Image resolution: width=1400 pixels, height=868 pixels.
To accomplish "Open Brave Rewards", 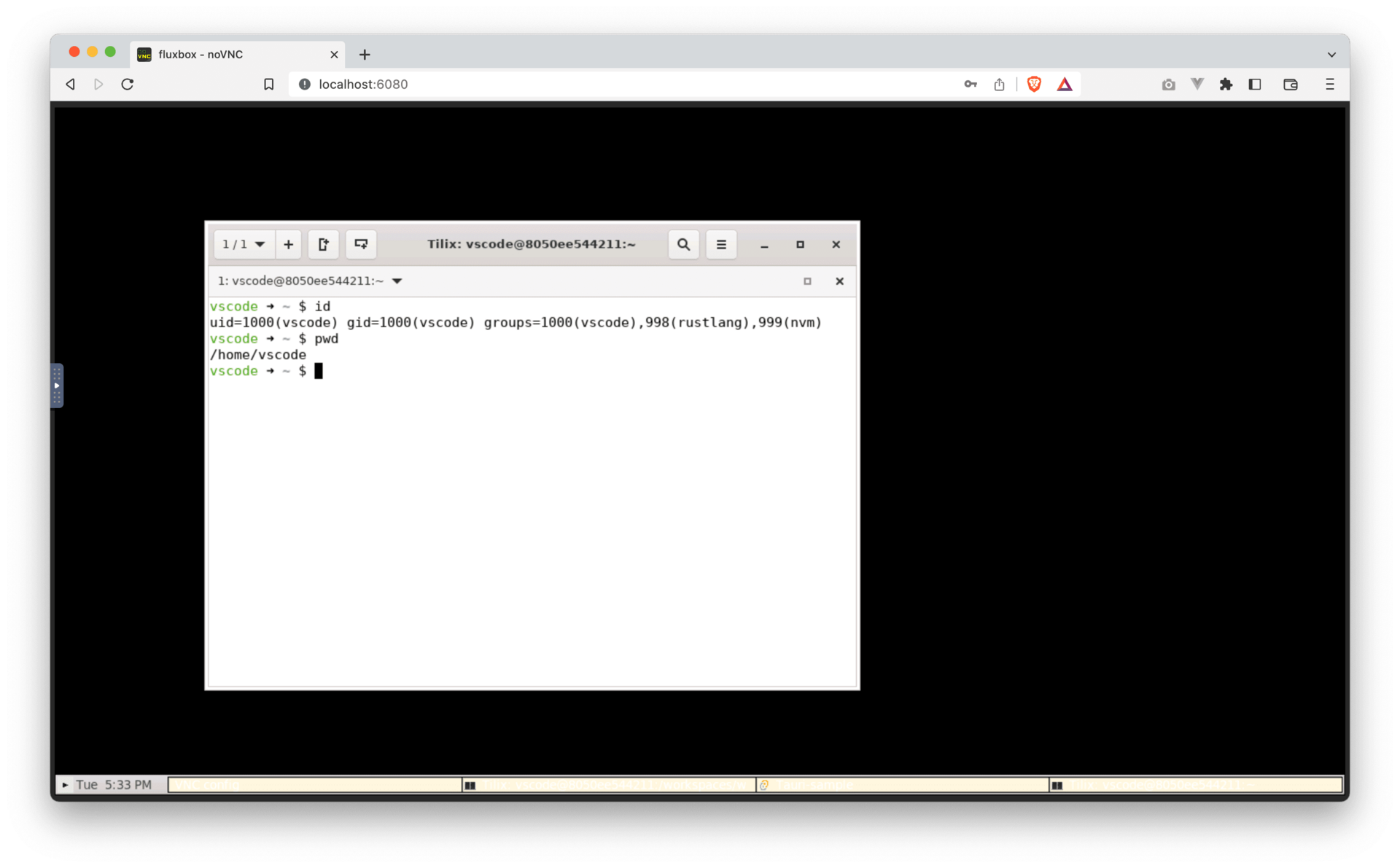I will coord(1065,84).
